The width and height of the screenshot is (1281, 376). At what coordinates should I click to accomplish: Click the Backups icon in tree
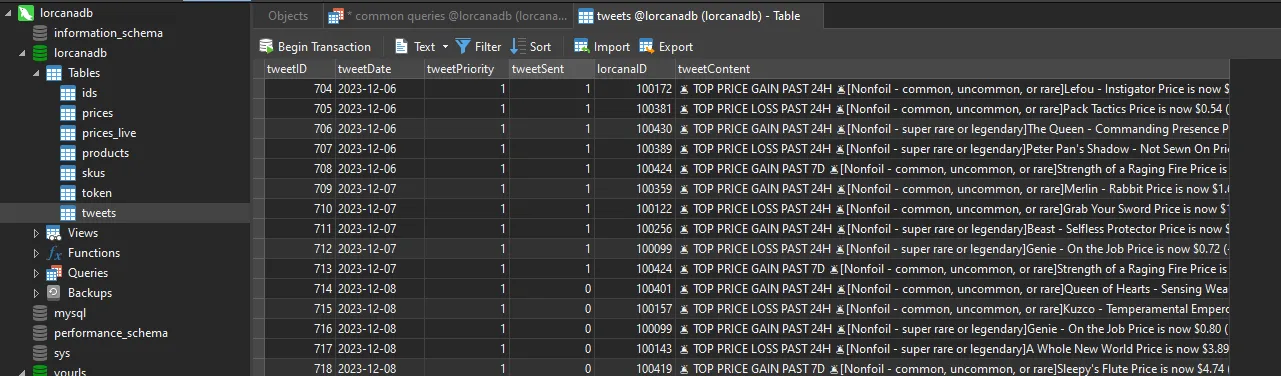click(54, 293)
